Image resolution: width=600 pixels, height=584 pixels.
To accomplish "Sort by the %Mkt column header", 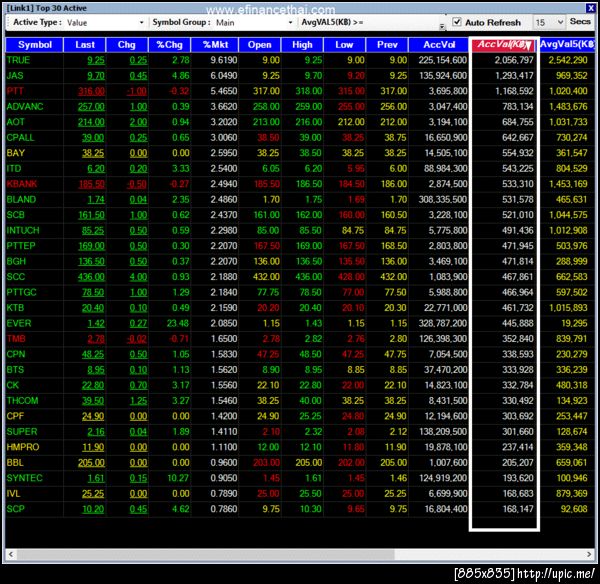I will 215,45.
